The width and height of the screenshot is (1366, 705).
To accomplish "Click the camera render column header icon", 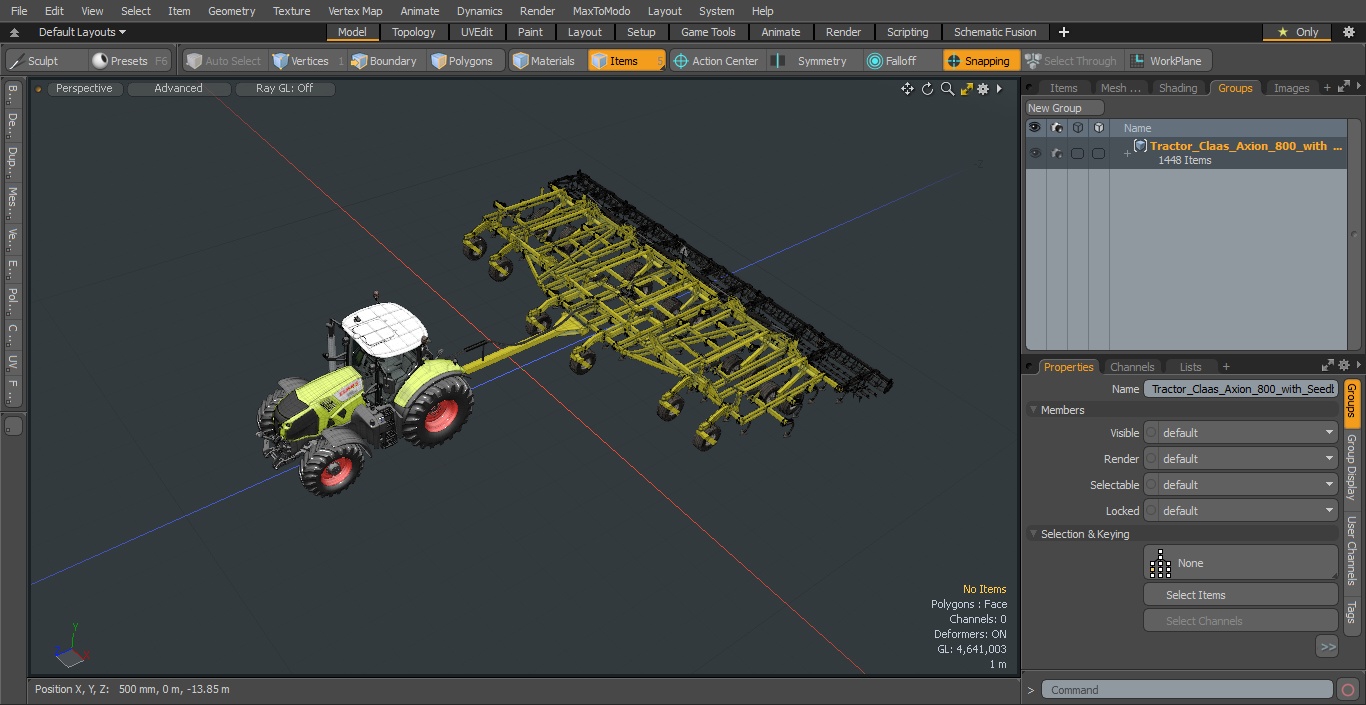I will coord(1056,128).
